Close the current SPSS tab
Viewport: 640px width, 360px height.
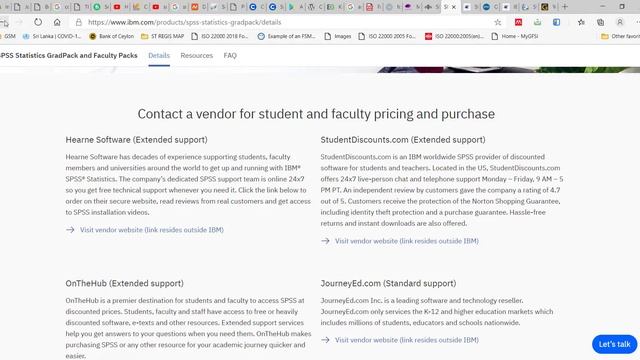454,7
